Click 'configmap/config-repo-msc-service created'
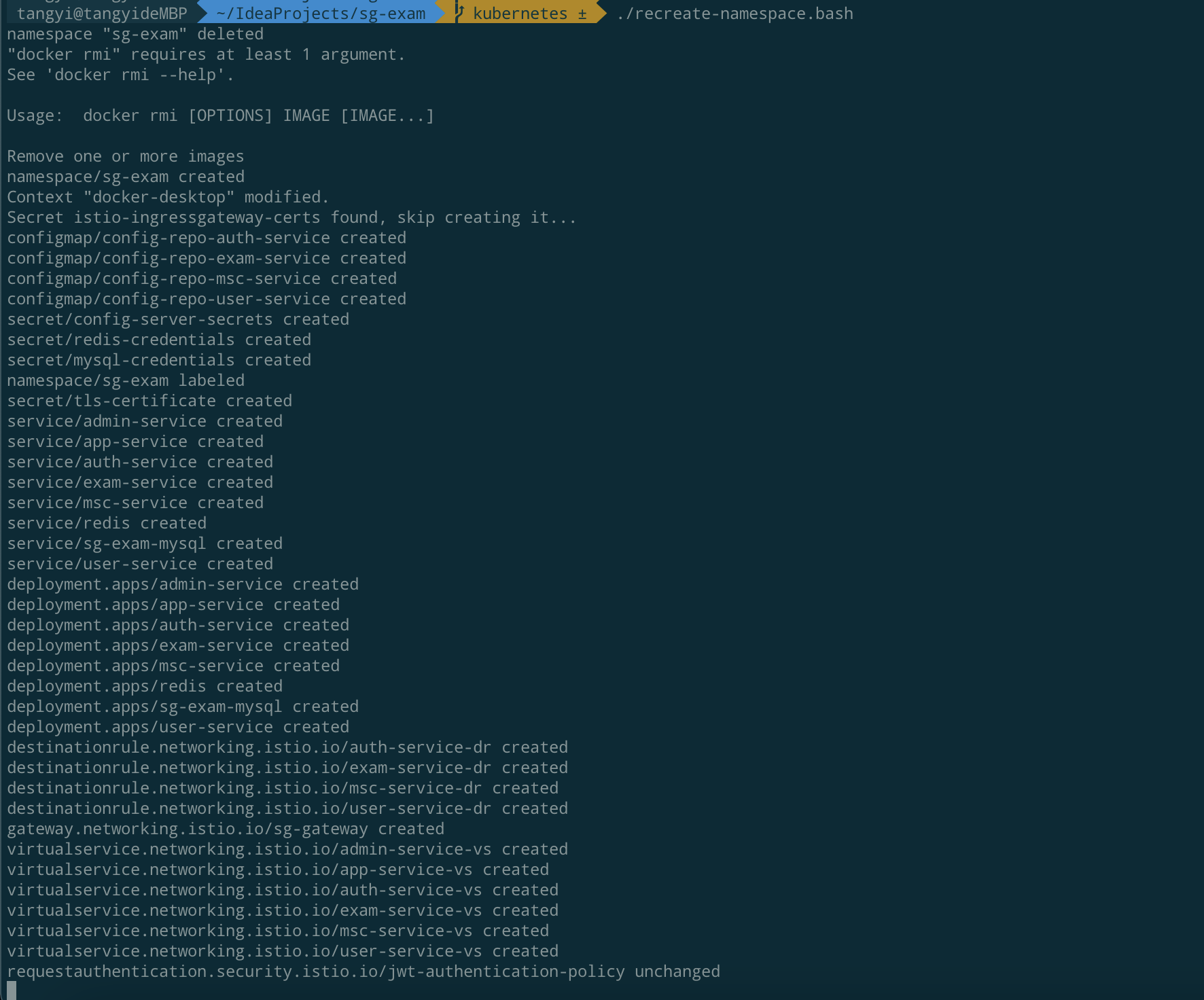Image resolution: width=1204 pixels, height=1000 pixels. (202, 279)
